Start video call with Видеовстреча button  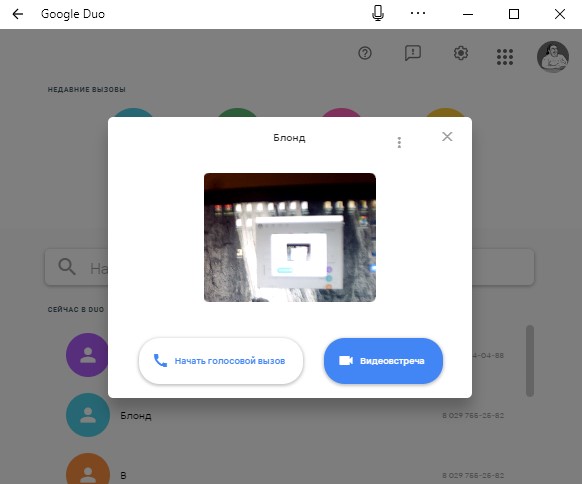point(383,361)
